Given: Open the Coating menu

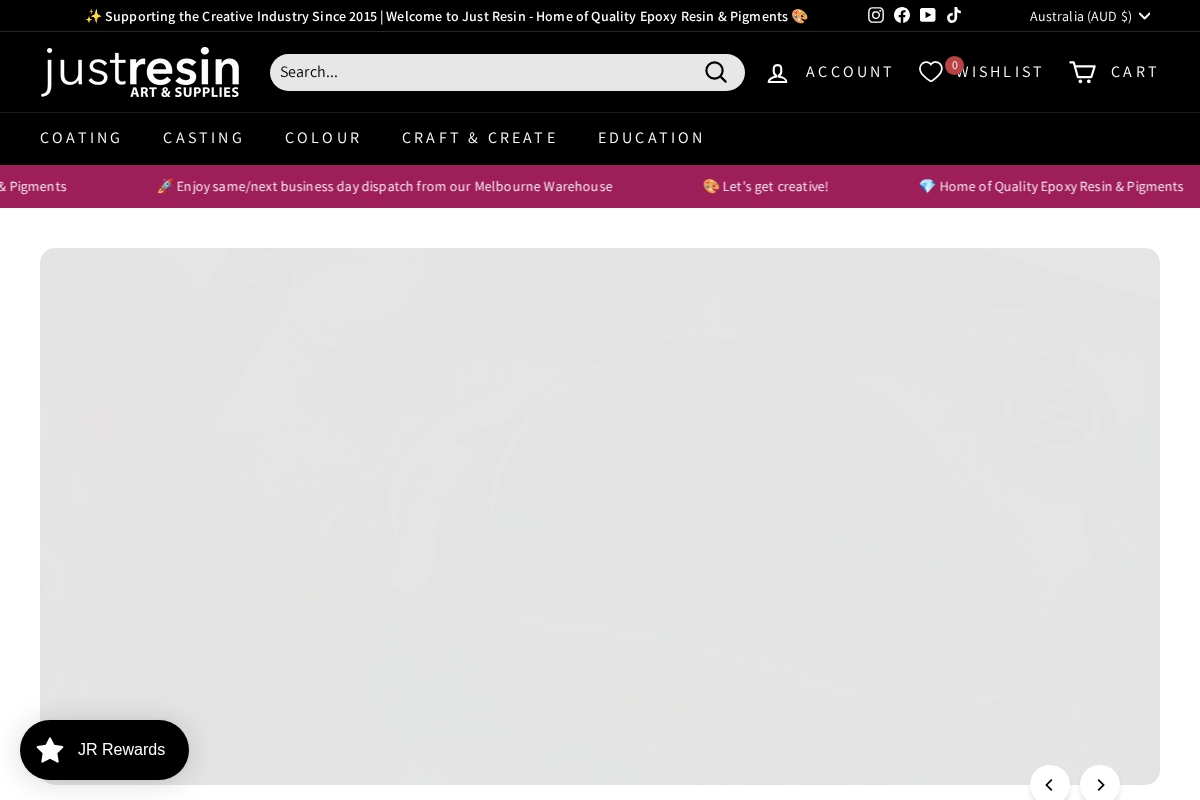Looking at the screenshot, I should 81,138.
